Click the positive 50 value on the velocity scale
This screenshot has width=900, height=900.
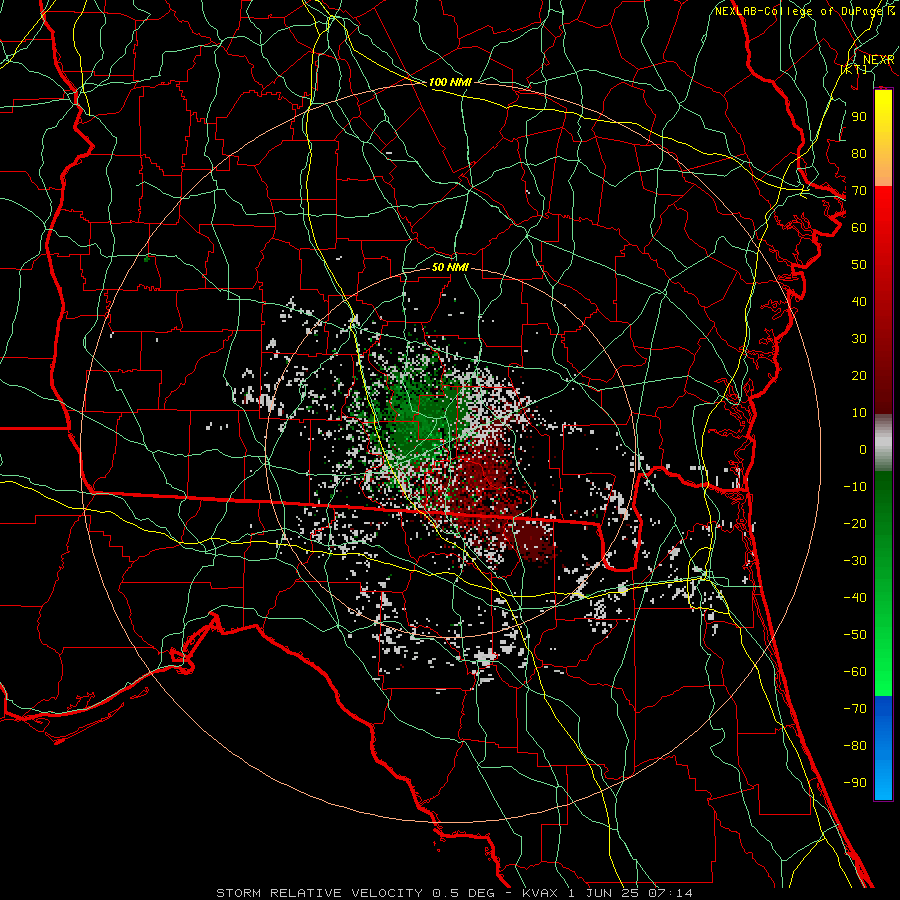(x=859, y=265)
